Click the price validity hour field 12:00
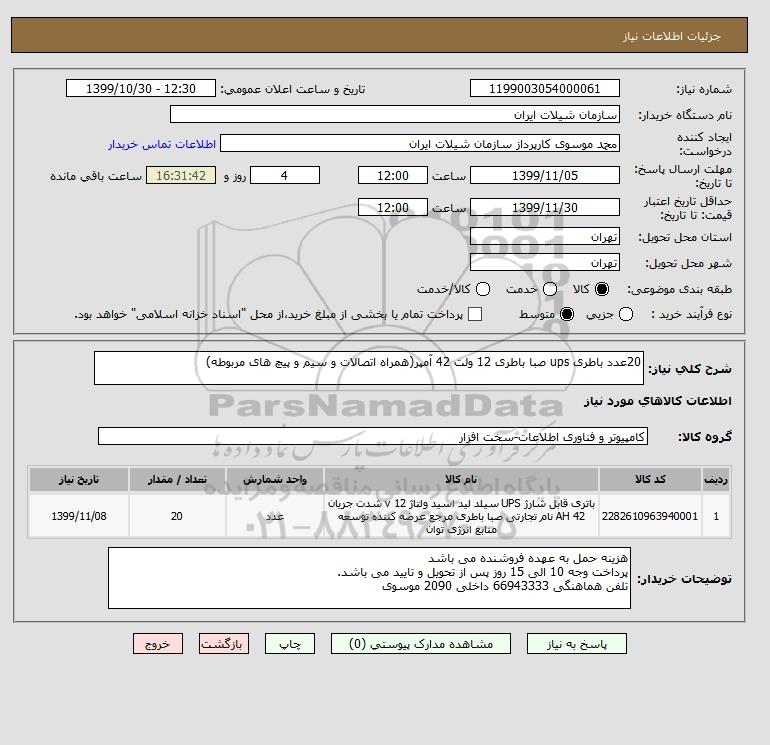 coord(393,207)
